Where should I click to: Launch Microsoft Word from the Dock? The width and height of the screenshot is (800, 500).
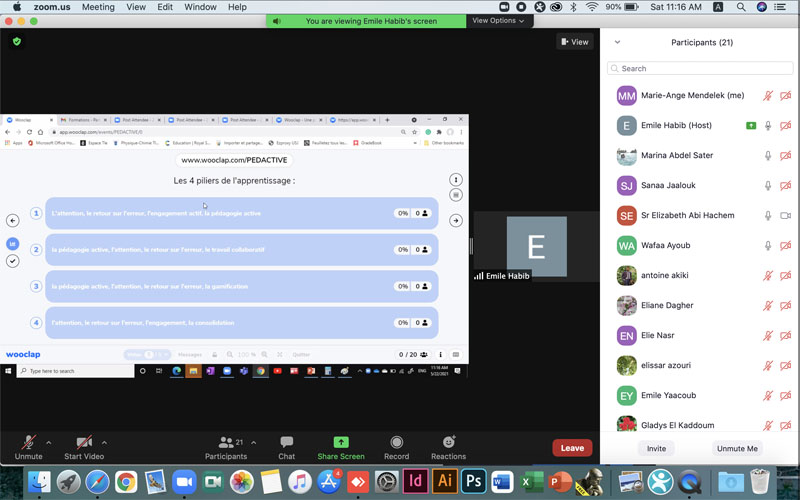point(503,481)
